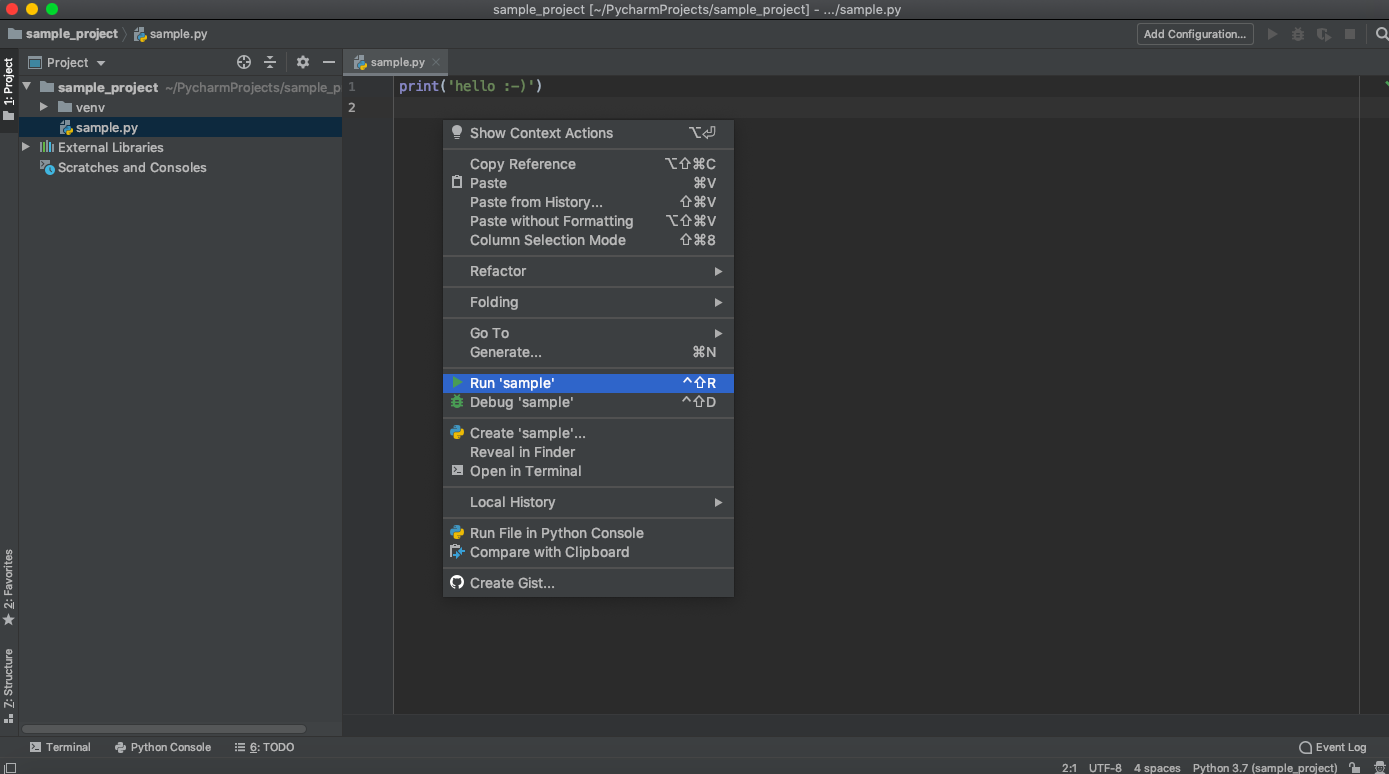1389x774 pixels.
Task: Hide the Project panel with the minus icon
Action: (329, 62)
